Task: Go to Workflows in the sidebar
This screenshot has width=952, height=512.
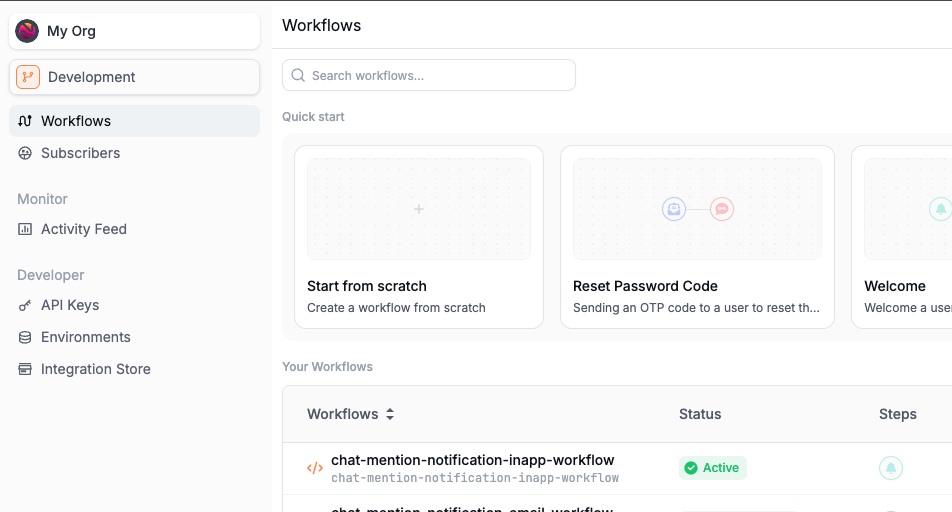Action: (135, 121)
